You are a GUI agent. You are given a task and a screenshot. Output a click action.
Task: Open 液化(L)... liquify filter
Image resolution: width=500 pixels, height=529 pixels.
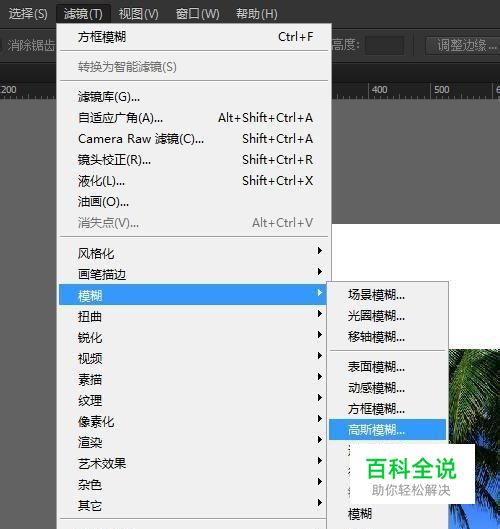pos(194,181)
